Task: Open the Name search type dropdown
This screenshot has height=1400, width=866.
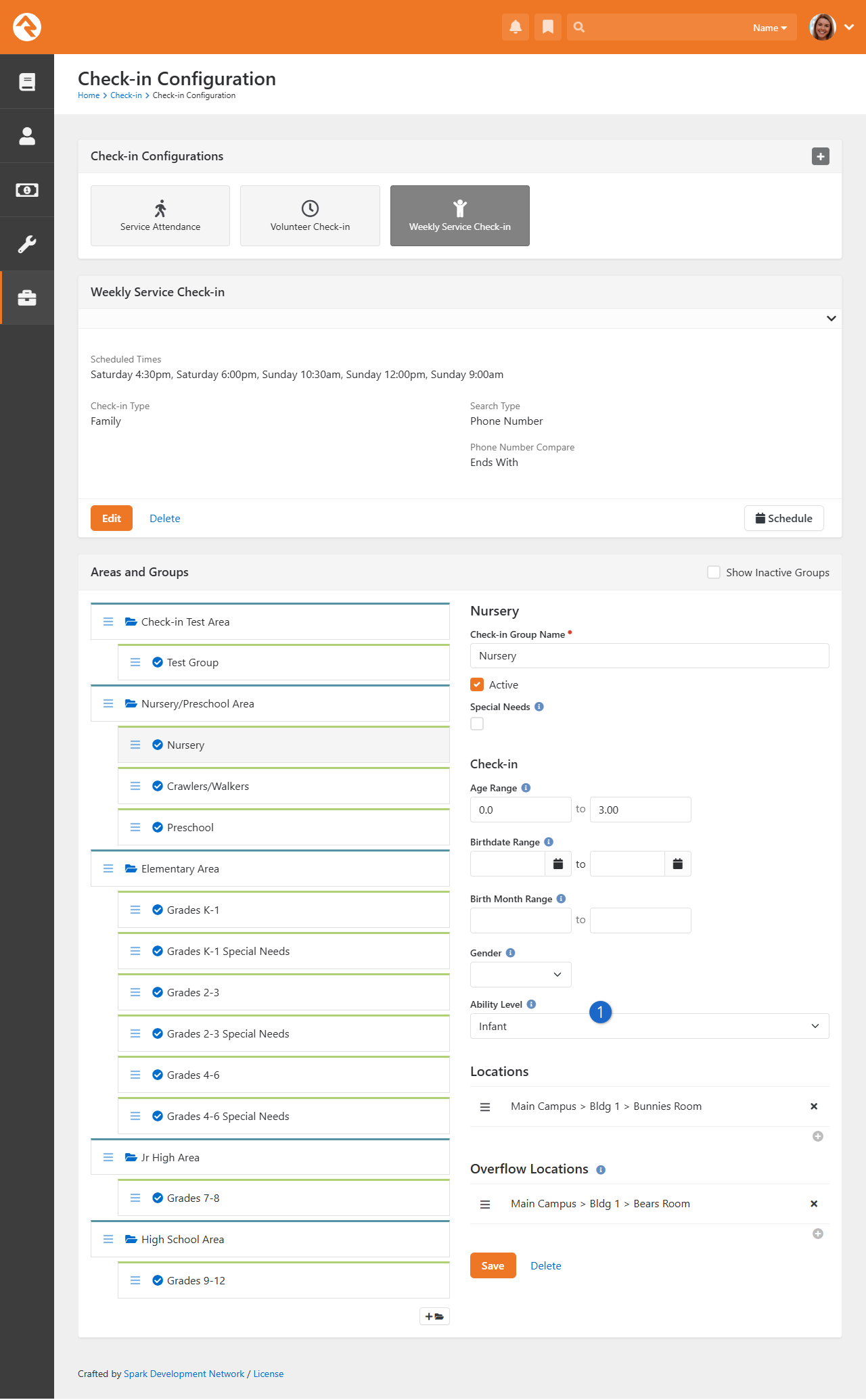Action: click(770, 28)
